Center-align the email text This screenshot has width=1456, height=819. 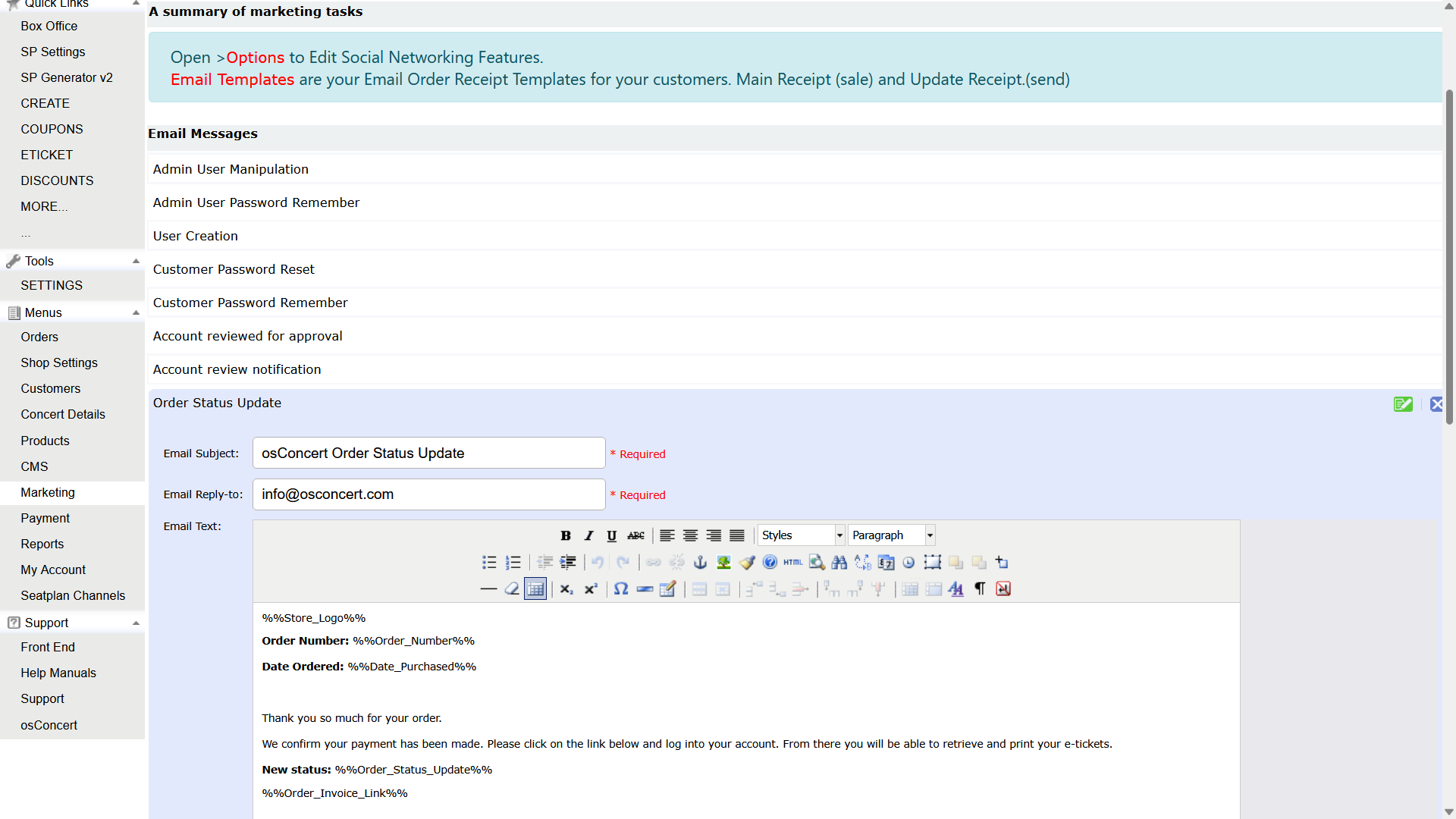(x=691, y=535)
